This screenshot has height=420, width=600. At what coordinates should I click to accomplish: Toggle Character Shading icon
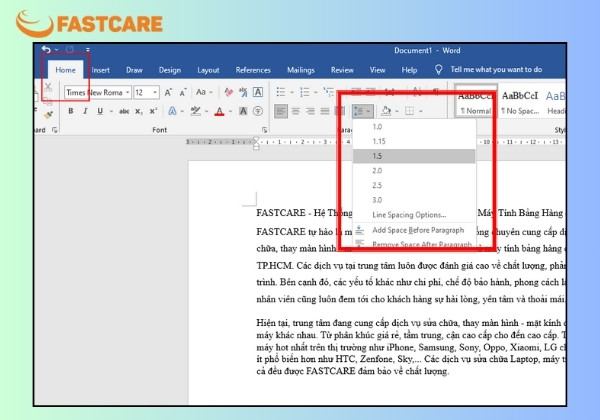click(x=243, y=111)
